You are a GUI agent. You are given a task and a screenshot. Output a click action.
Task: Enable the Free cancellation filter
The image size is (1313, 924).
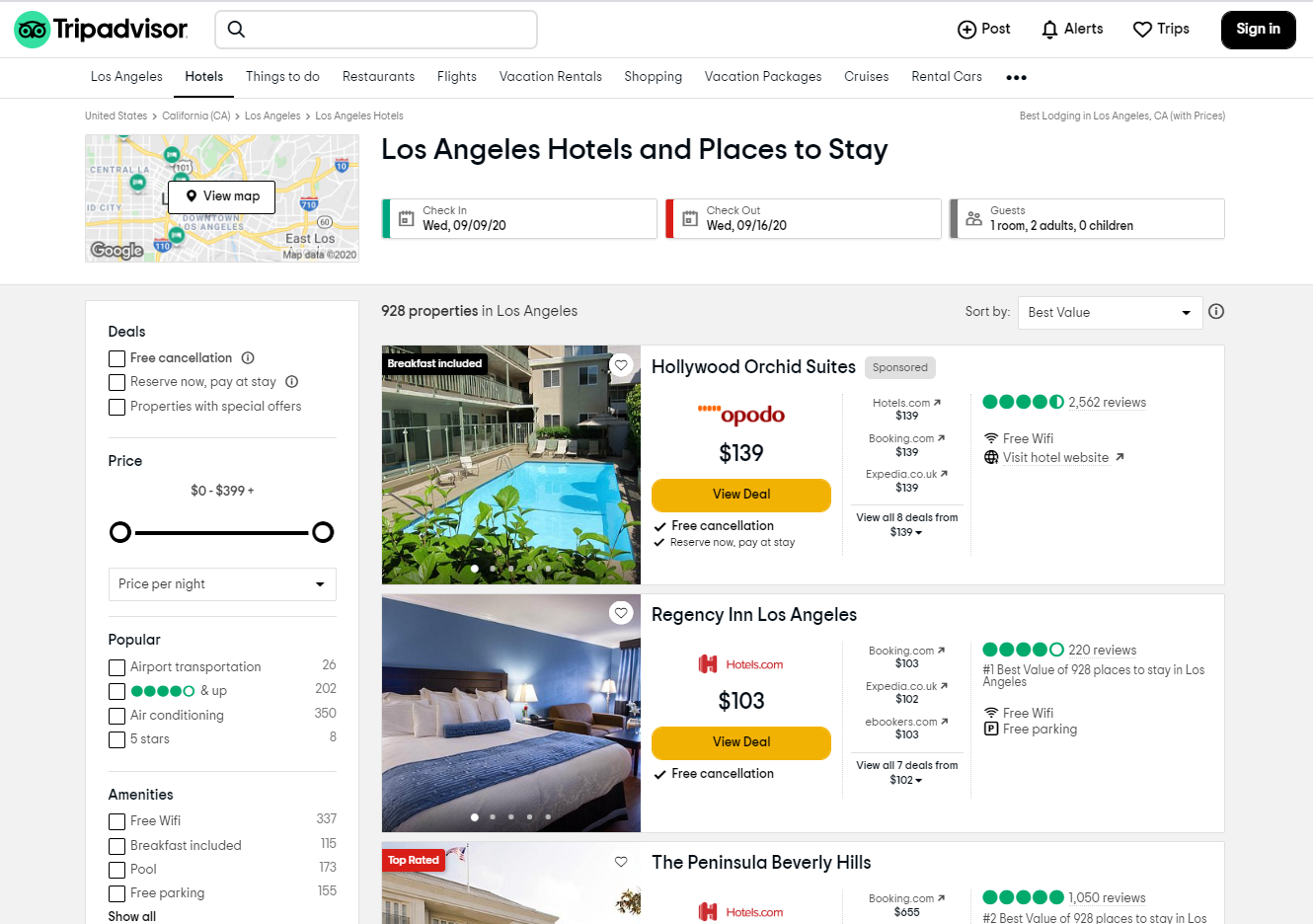(x=116, y=357)
